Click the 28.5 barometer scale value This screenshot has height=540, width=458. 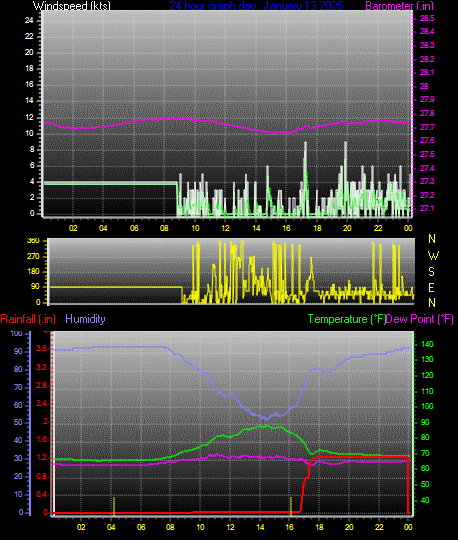427,18
